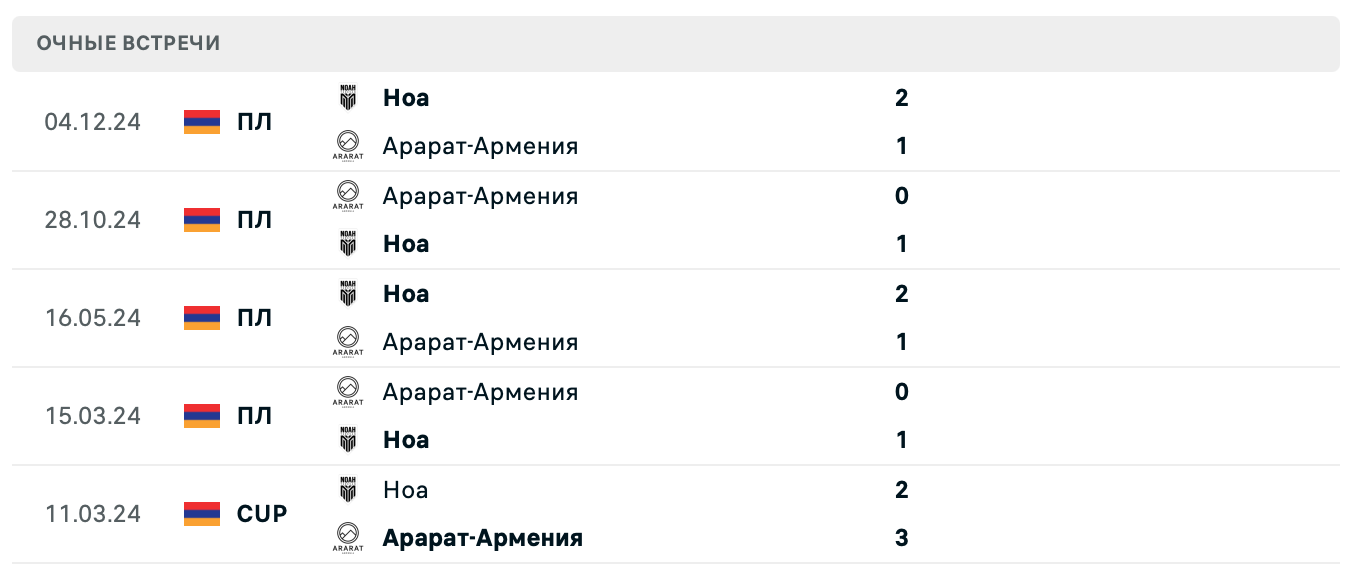Click the Арарат-Армения emblem in the 28.10.24 row
The width and height of the screenshot is (1354, 576).
click(347, 196)
